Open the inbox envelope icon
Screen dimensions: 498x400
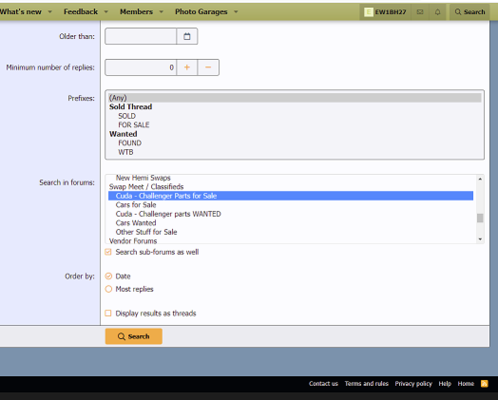click(420, 12)
